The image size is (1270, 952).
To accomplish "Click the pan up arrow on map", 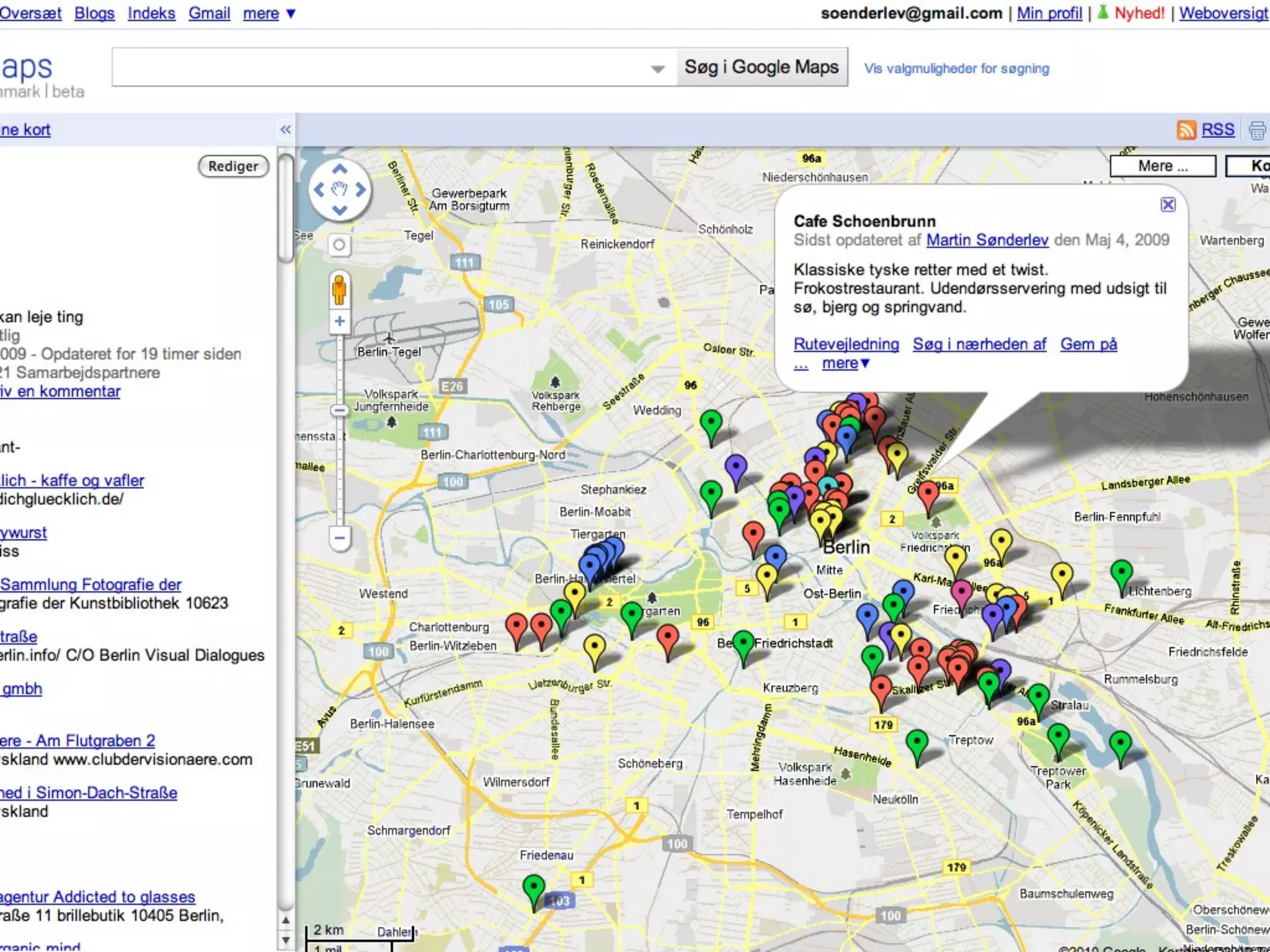I will (x=339, y=169).
